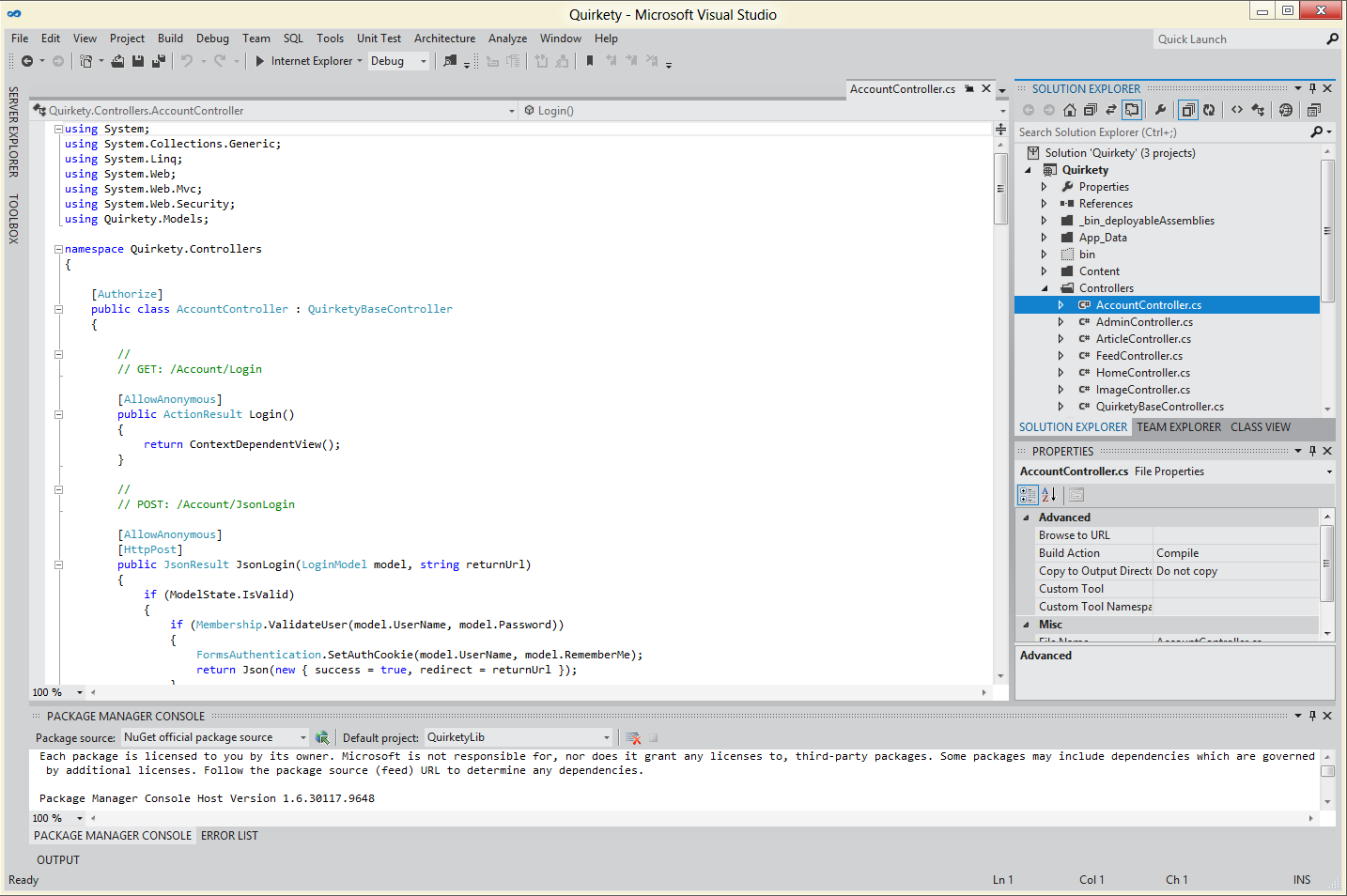1347x896 pixels.
Task: Select HomeController.cs in Solution Explorer
Action: pos(1142,373)
